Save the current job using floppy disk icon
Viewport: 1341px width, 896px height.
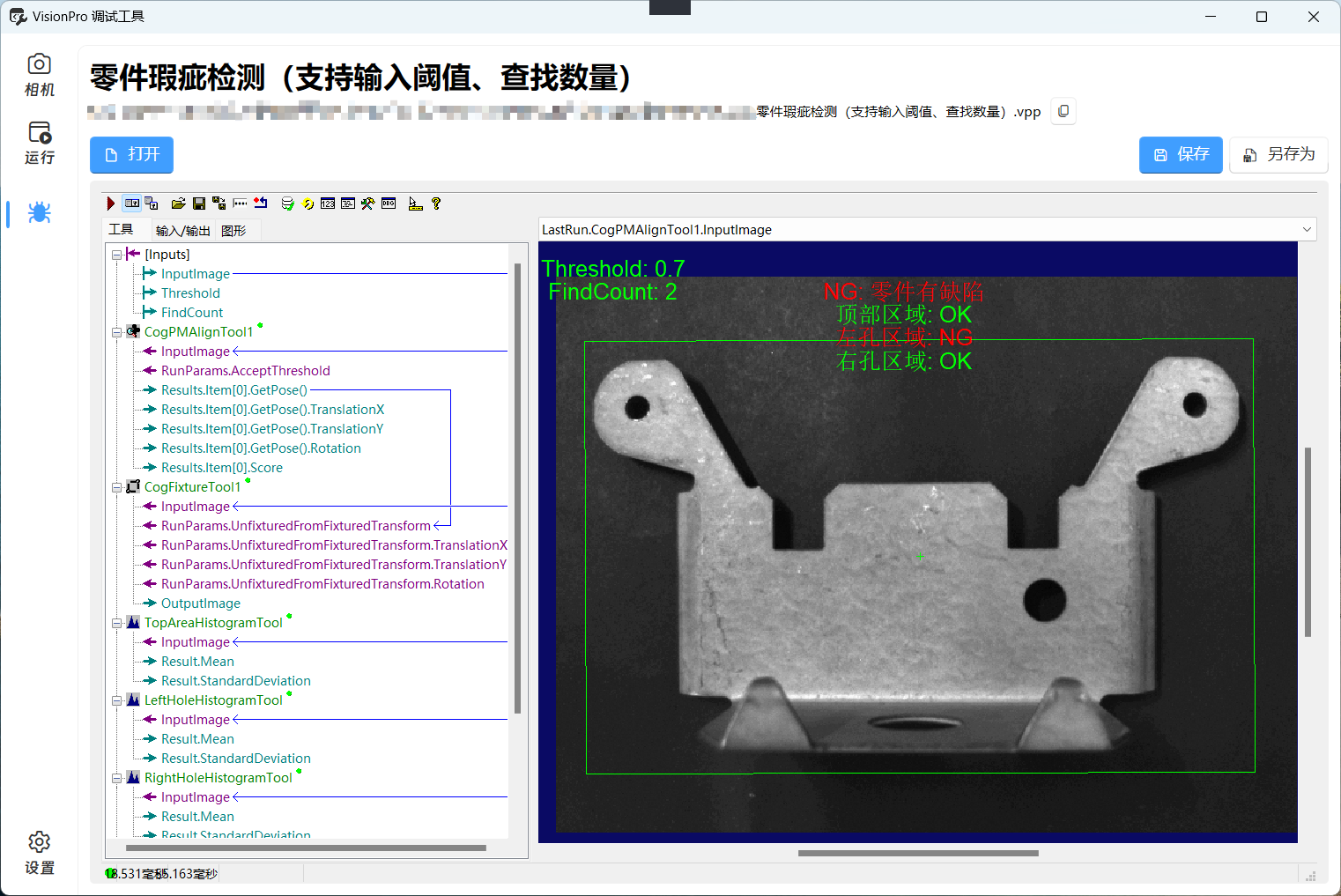tap(198, 203)
